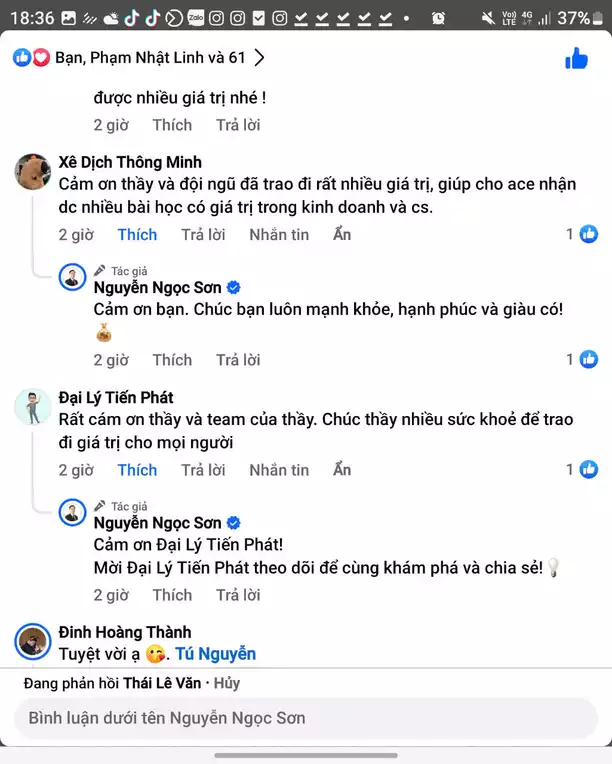Toggle Thích on Đại Lý Tiến Phát's comment
Screen dimensions: 612x764
tap(137, 470)
